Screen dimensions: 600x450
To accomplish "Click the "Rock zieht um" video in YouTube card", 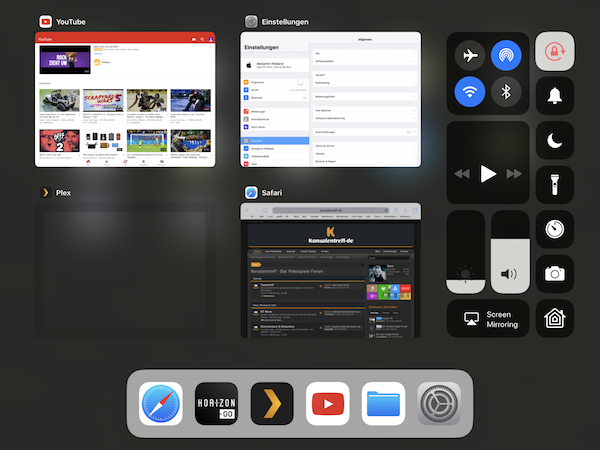I will [x=65, y=60].
